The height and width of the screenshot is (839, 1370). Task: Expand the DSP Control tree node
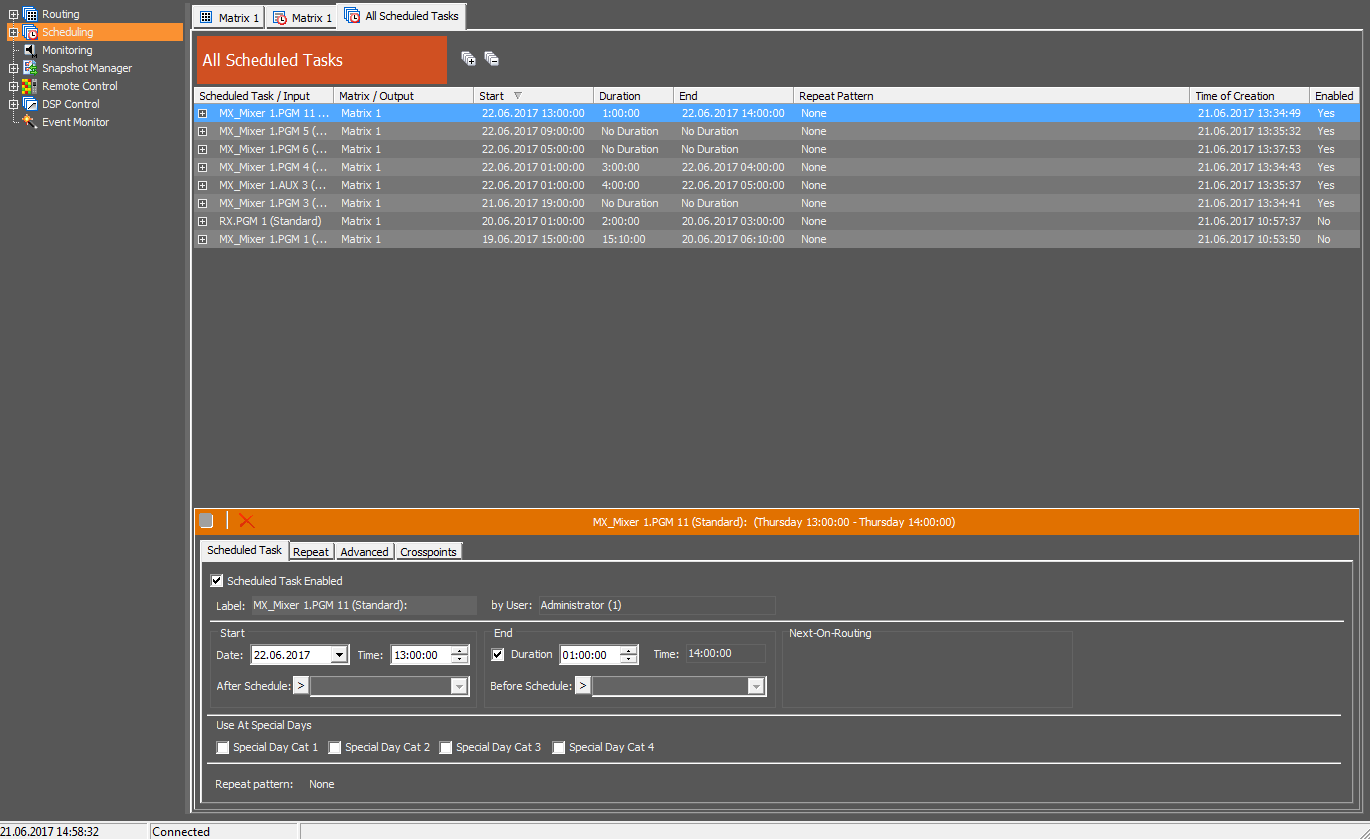(x=13, y=104)
